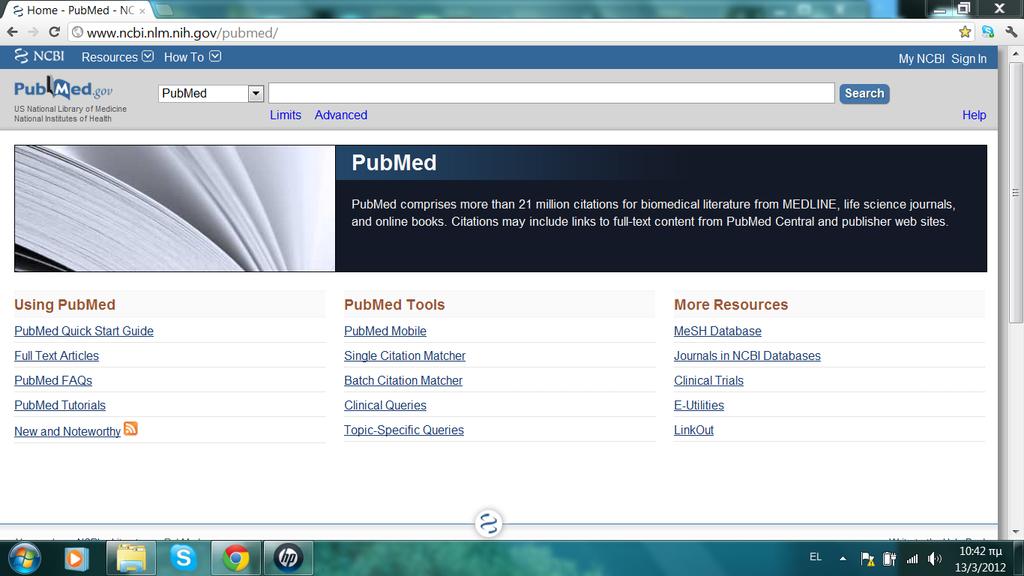
Task: Open My NCBI link
Action: 921,59
